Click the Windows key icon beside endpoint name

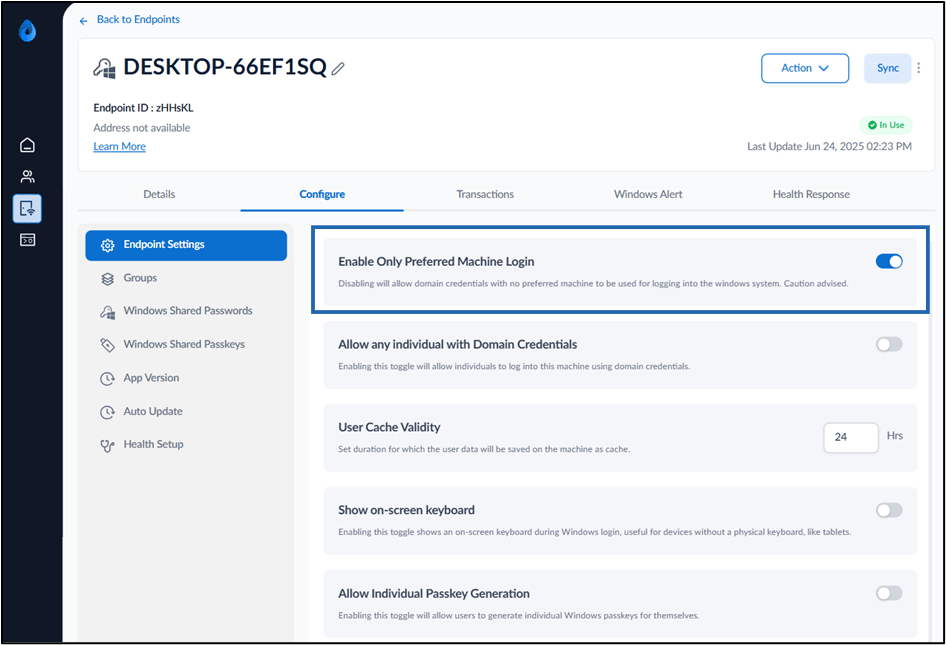click(x=104, y=68)
